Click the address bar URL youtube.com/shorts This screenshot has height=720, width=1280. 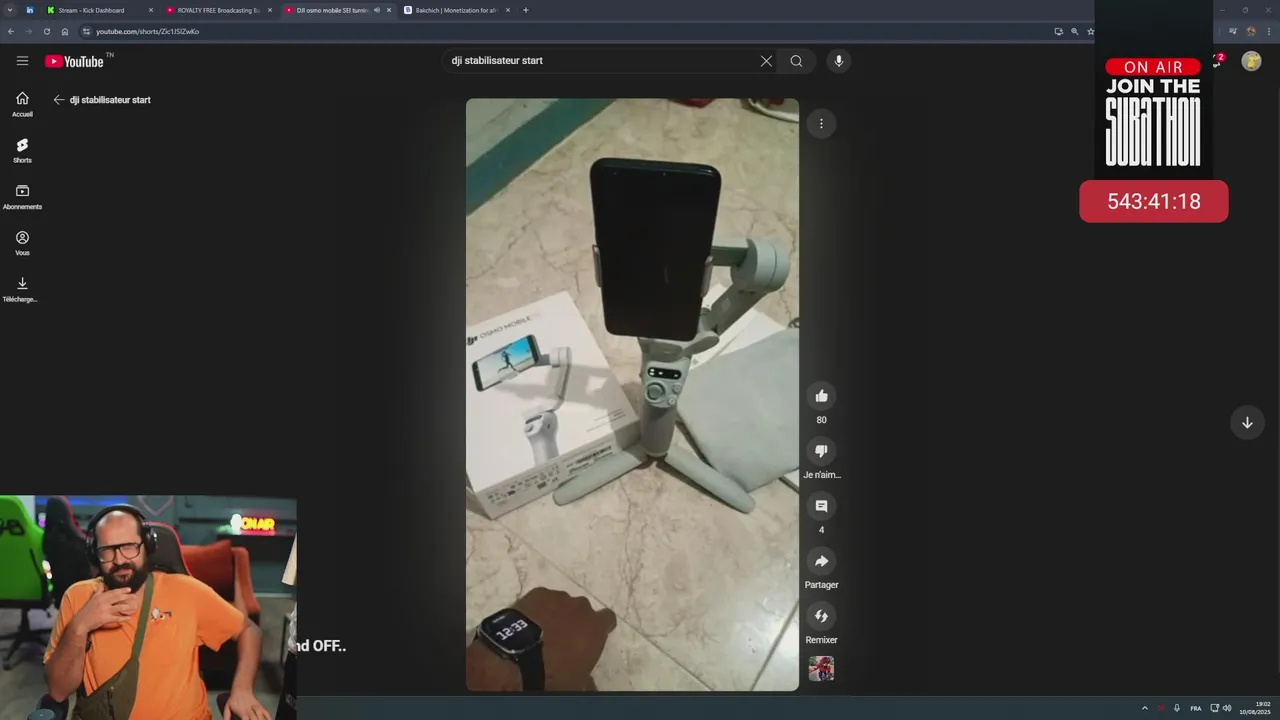coord(147,31)
